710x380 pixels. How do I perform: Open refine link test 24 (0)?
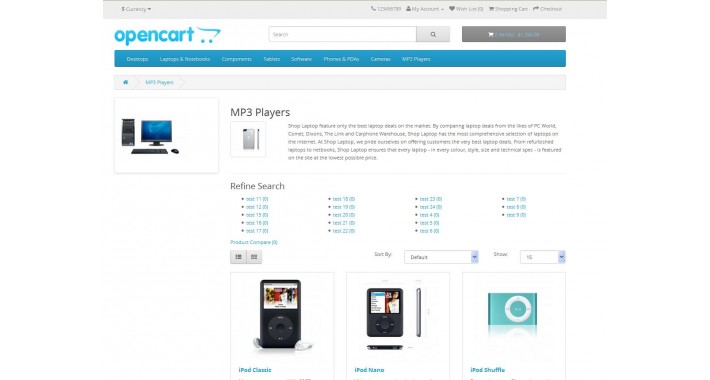[x=431, y=207]
